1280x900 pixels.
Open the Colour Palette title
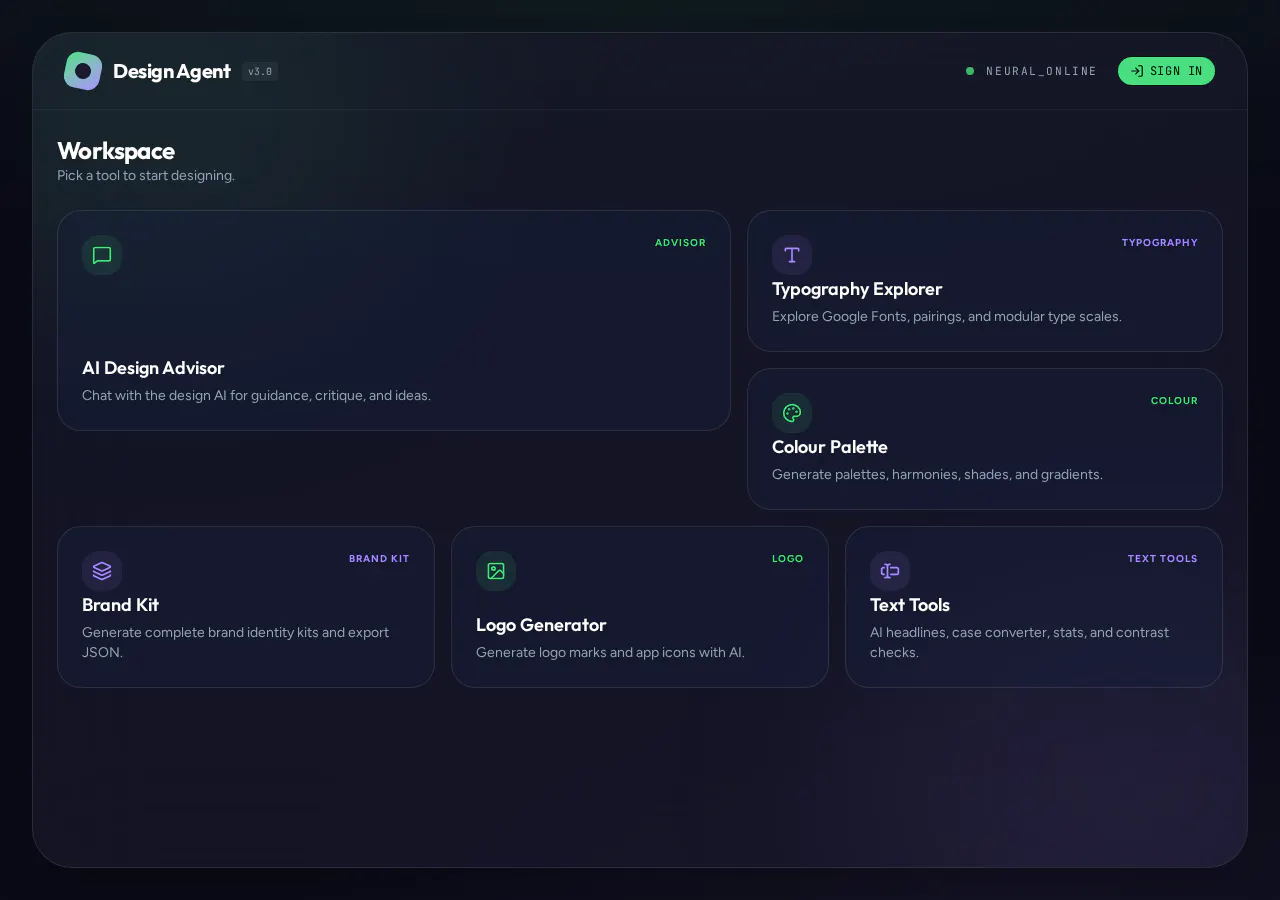830,447
